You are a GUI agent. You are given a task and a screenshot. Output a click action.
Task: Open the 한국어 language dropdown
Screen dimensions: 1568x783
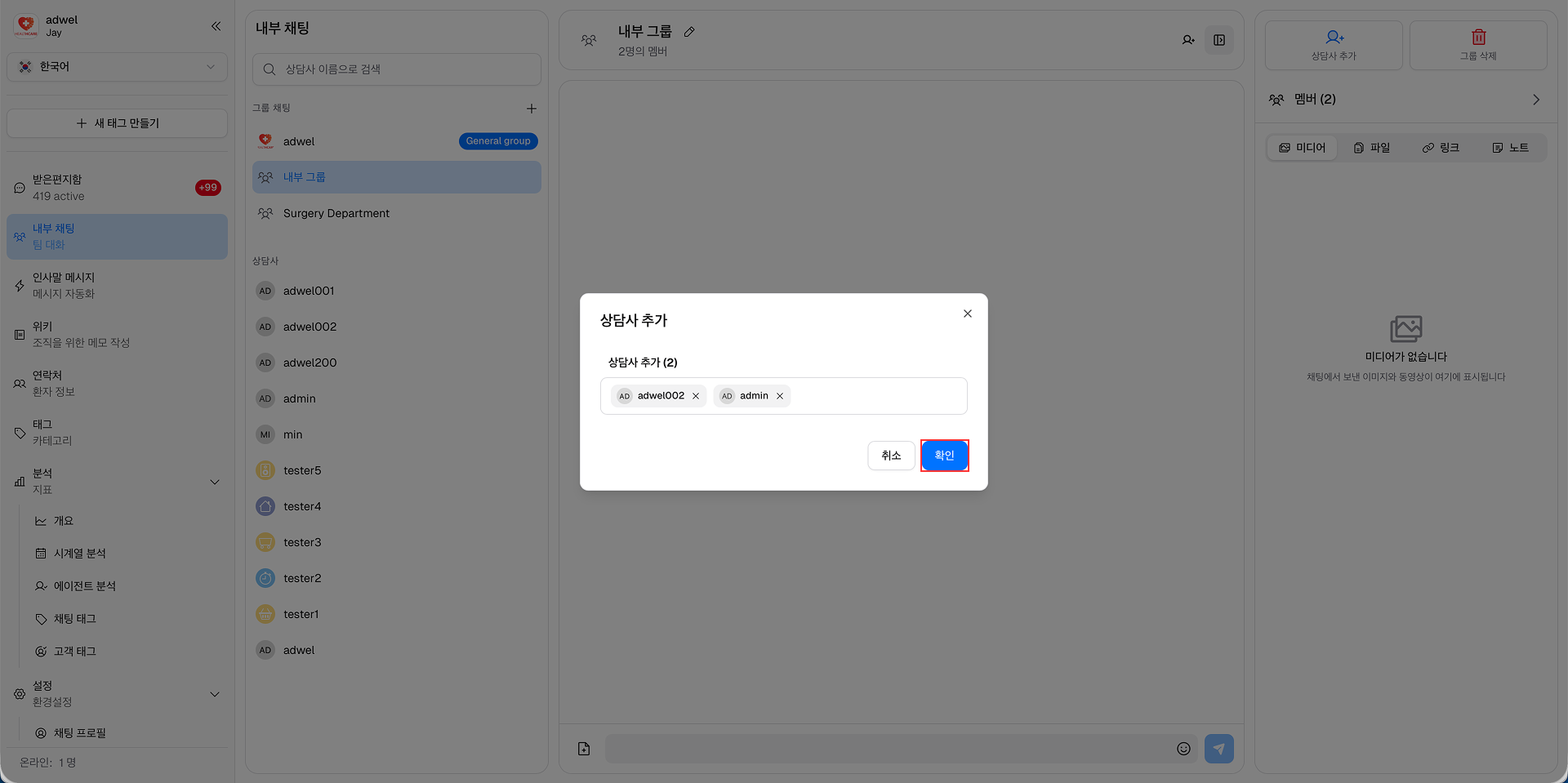[117, 67]
